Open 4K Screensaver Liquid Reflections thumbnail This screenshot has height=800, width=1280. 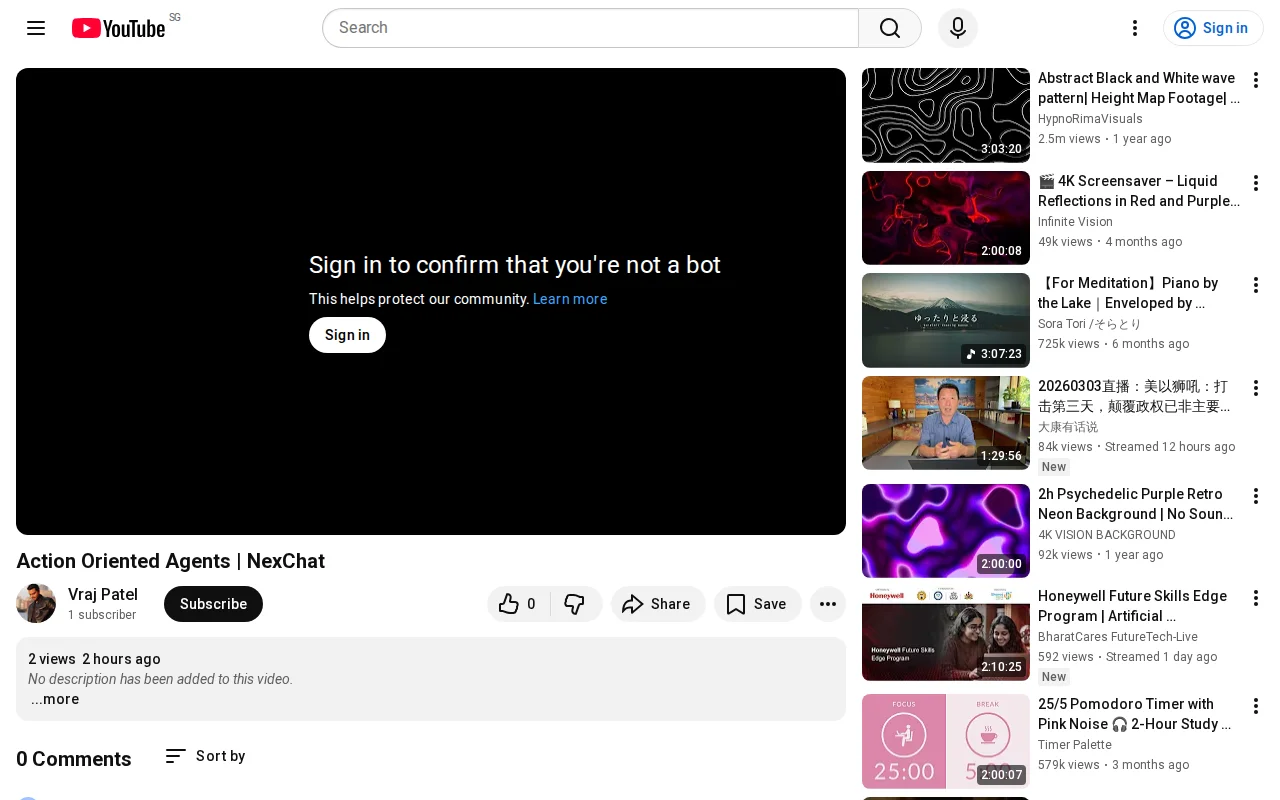click(x=946, y=218)
